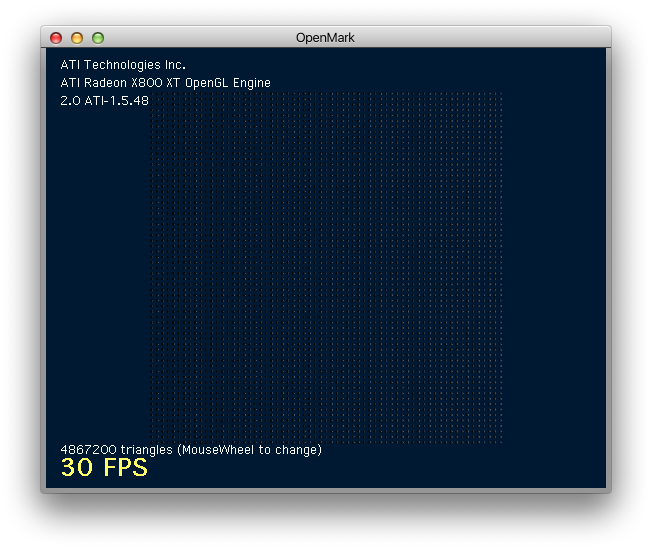Click the triangle grid's bottom-left corner
Viewport: 652px width, 549px height.
[x=153, y=439]
